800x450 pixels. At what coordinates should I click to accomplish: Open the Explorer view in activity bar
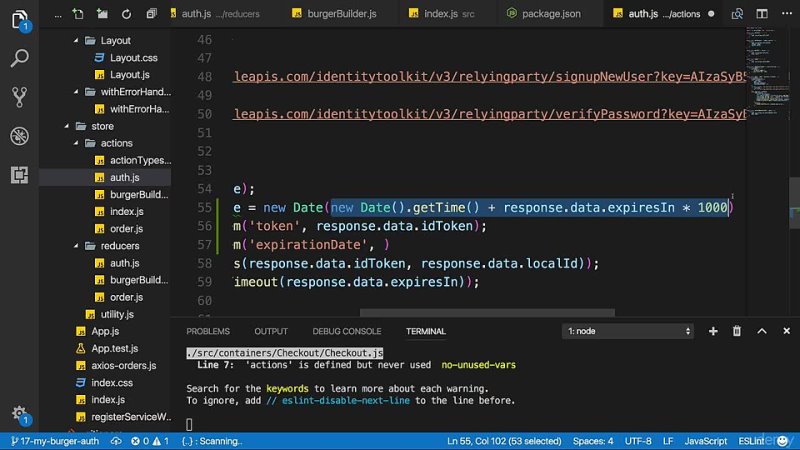[19, 19]
